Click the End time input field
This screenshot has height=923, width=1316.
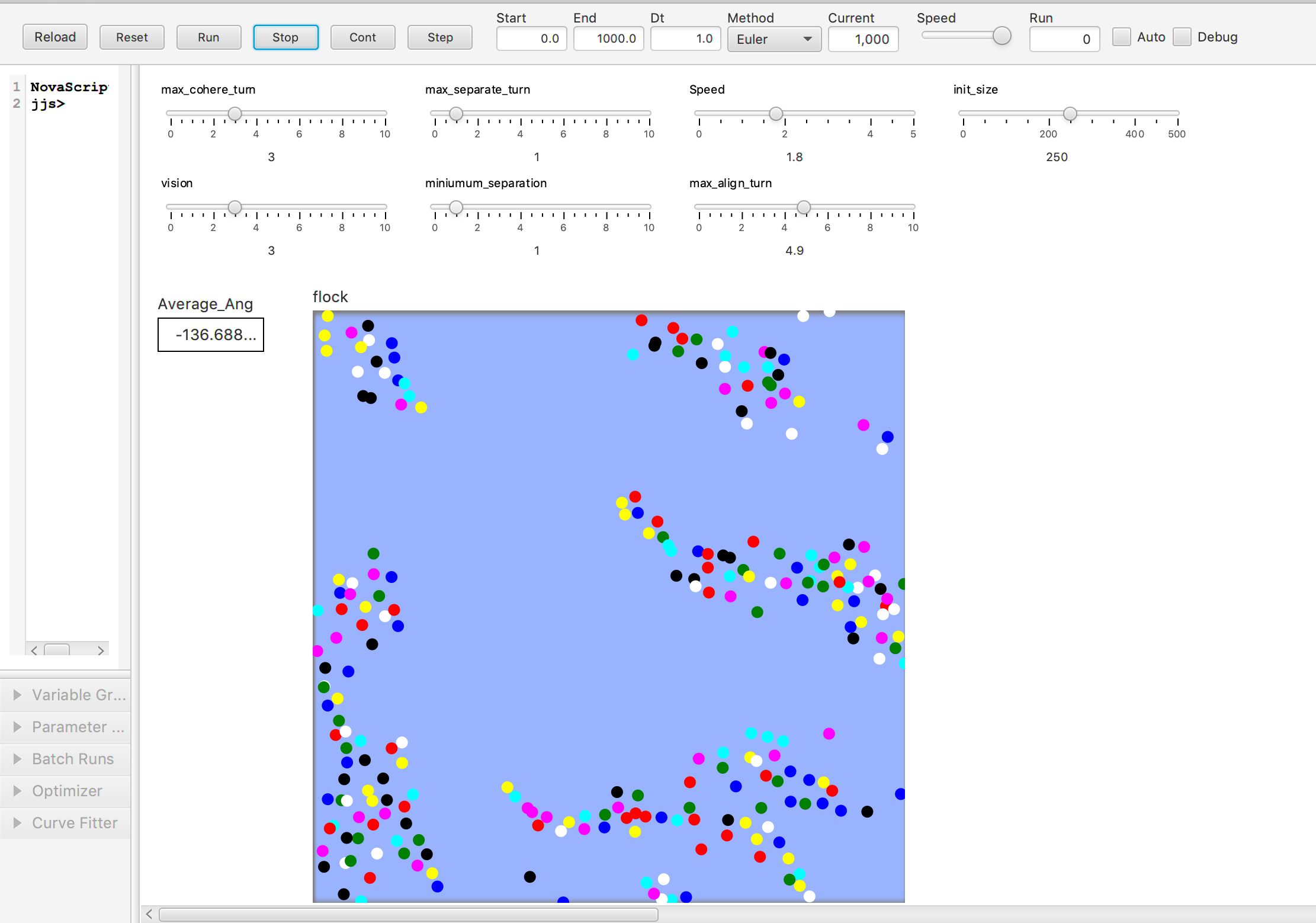click(608, 39)
